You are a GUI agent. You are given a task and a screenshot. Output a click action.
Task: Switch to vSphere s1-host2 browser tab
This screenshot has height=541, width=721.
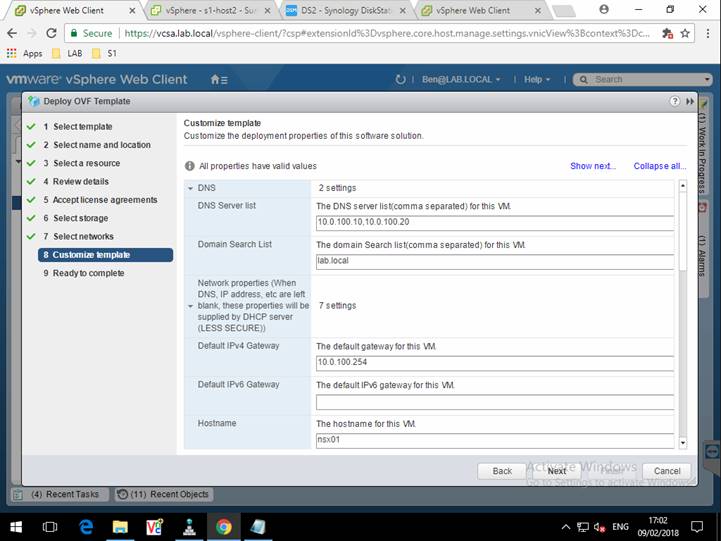[x=211, y=10]
